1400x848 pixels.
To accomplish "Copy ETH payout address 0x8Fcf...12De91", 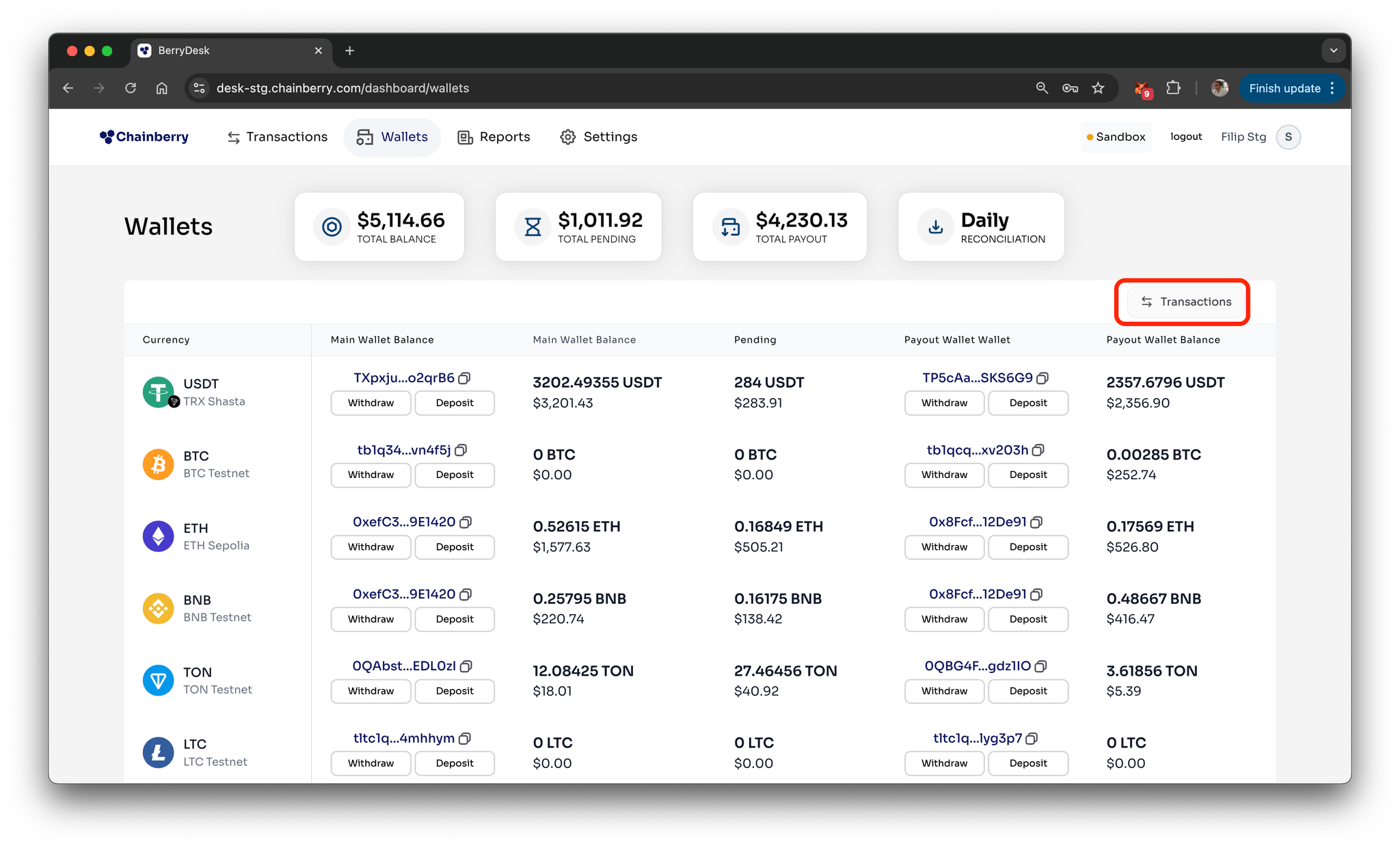I will tap(1036, 522).
